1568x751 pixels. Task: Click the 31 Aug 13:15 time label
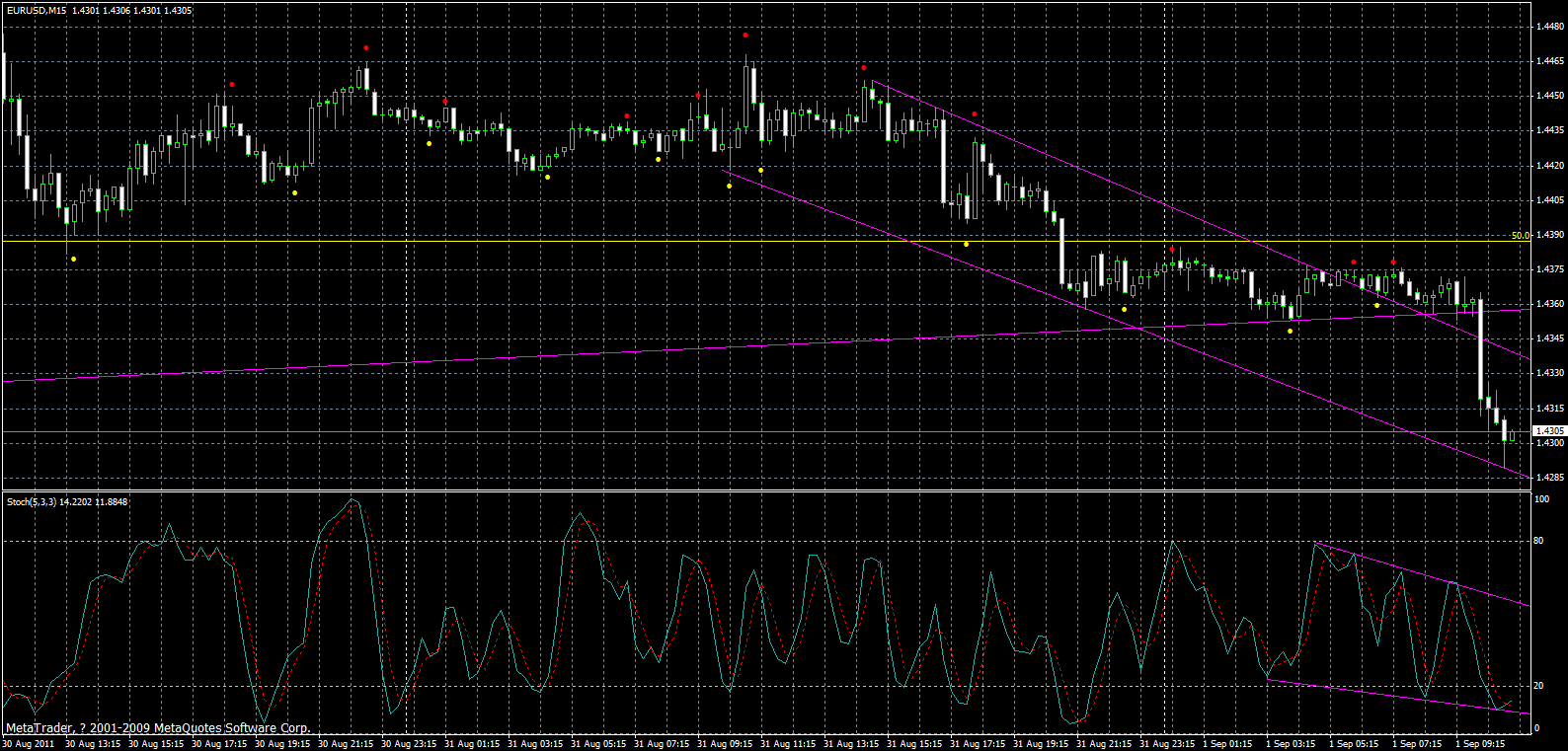pyautogui.click(x=851, y=744)
